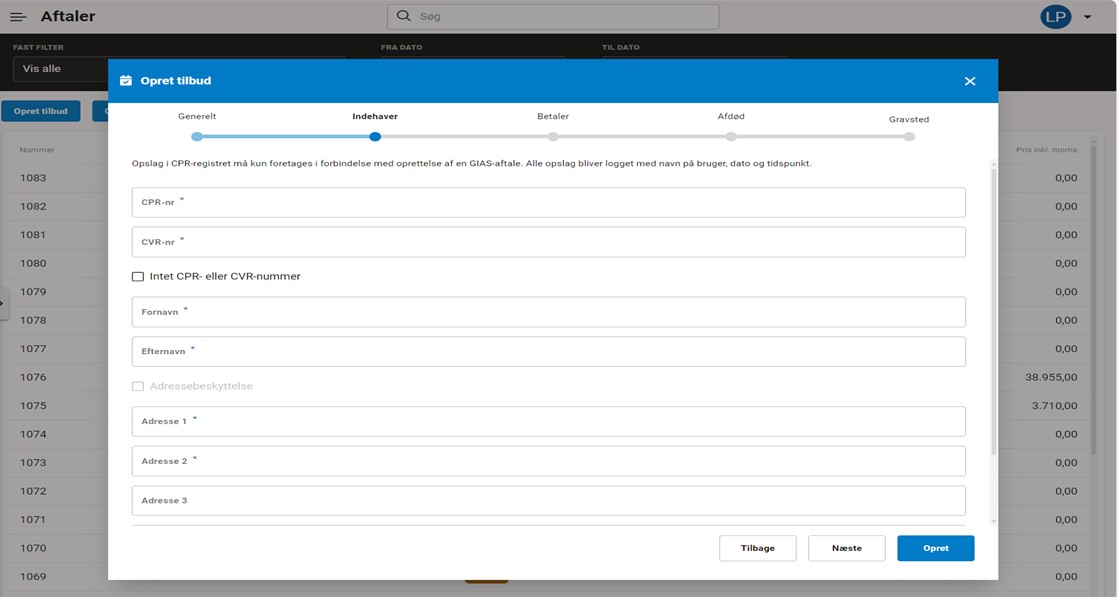Focus the CVR-nr input field
Image resolution: width=1119 pixels, height=597 pixels.
pyautogui.click(x=548, y=242)
